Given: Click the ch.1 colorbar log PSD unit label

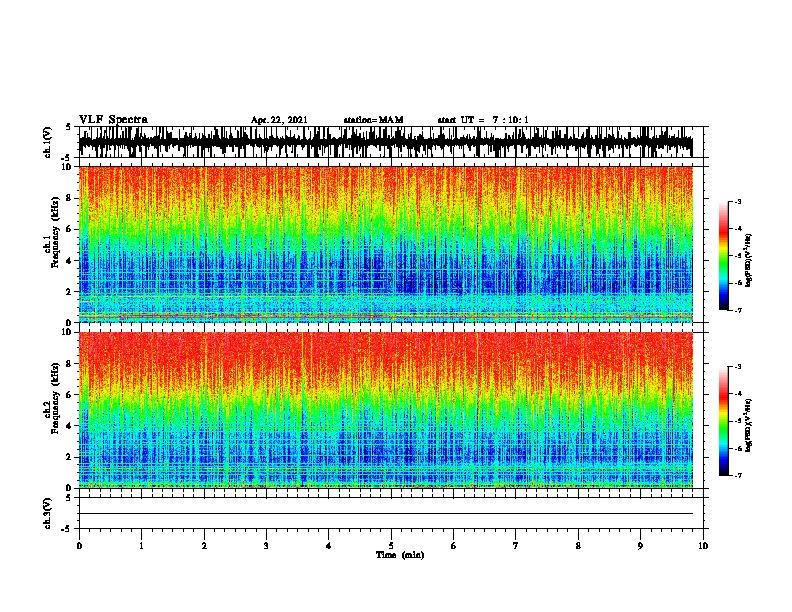Looking at the screenshot, I should coord(749,261).
